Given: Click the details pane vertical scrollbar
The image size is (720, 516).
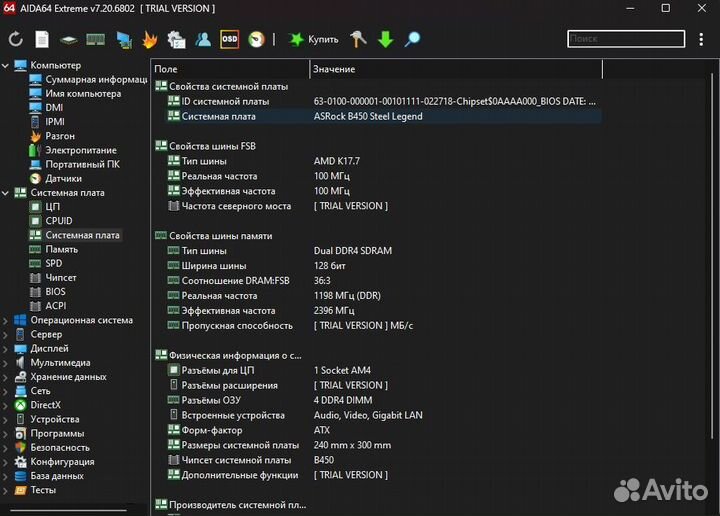Looking at the screenshot, I should point(713,255).
